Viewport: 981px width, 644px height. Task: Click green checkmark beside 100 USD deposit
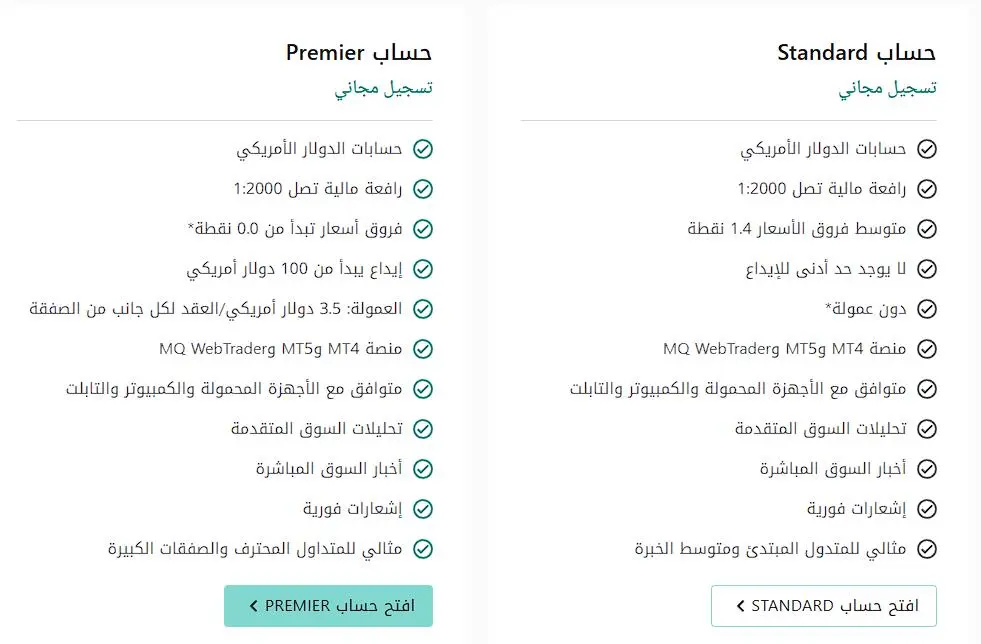point(423,269)
